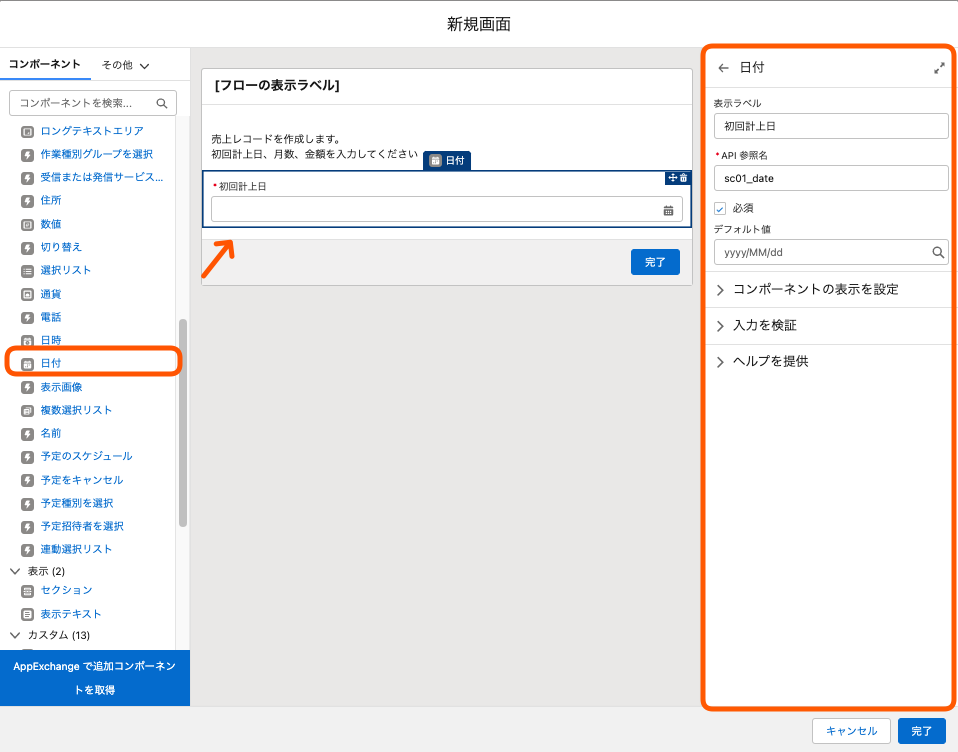Click the 通貨 component icon
This screenshot has width=958, height=752.
pyautogui.click(x=27, y=294)
